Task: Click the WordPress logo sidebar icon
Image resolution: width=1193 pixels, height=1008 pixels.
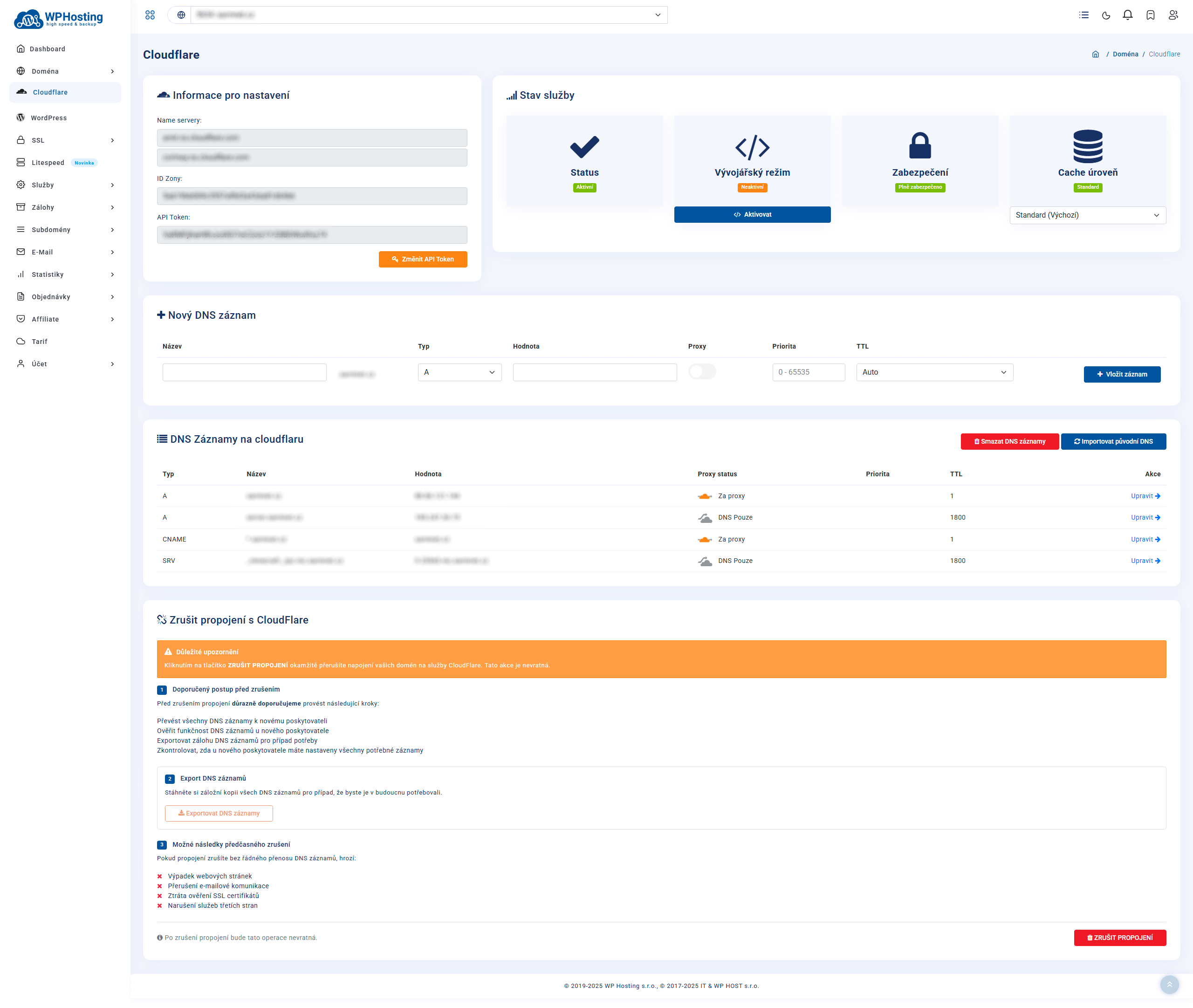Action: (21, 118)
